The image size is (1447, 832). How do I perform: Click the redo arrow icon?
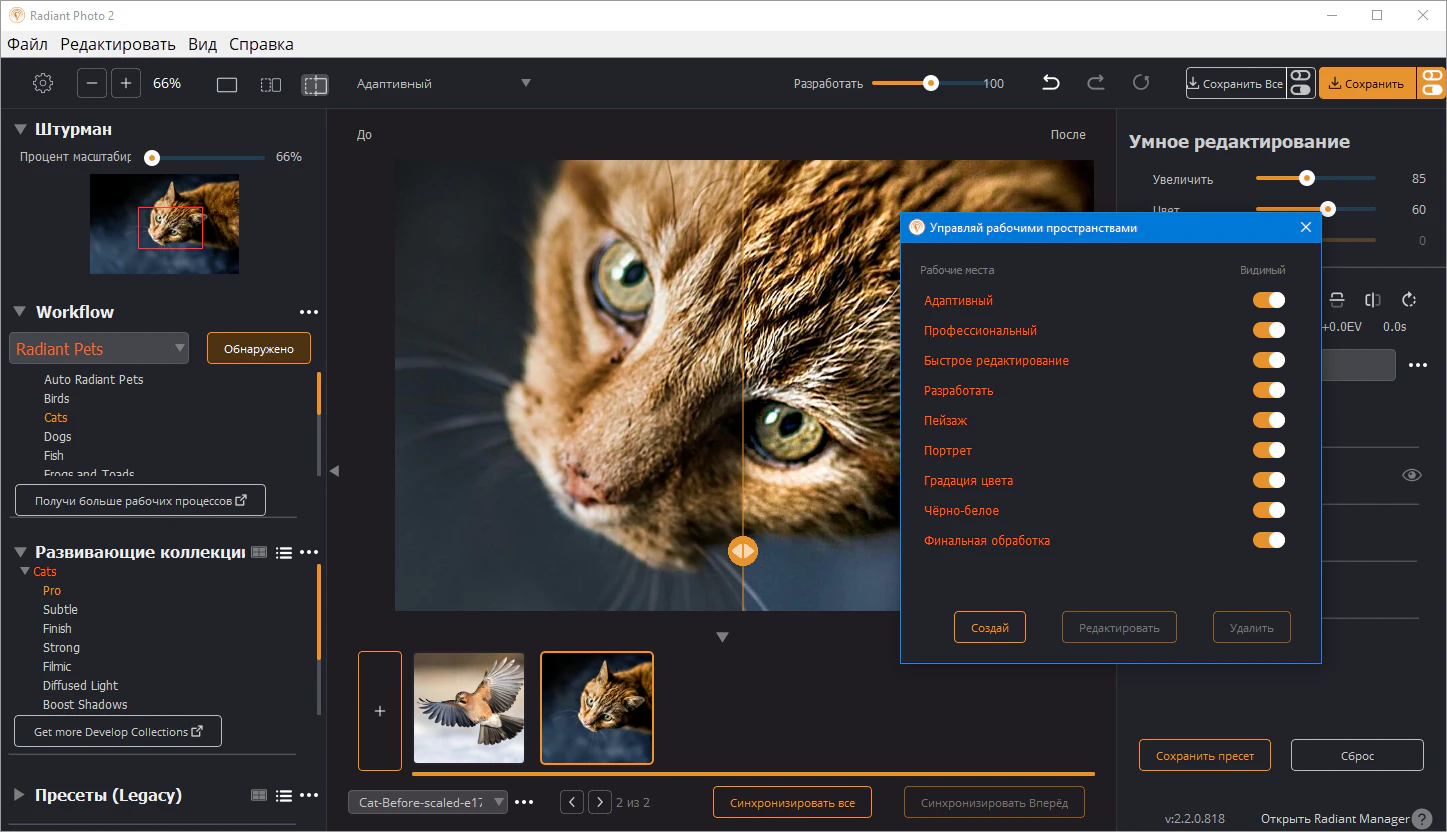click(1096, 83)
